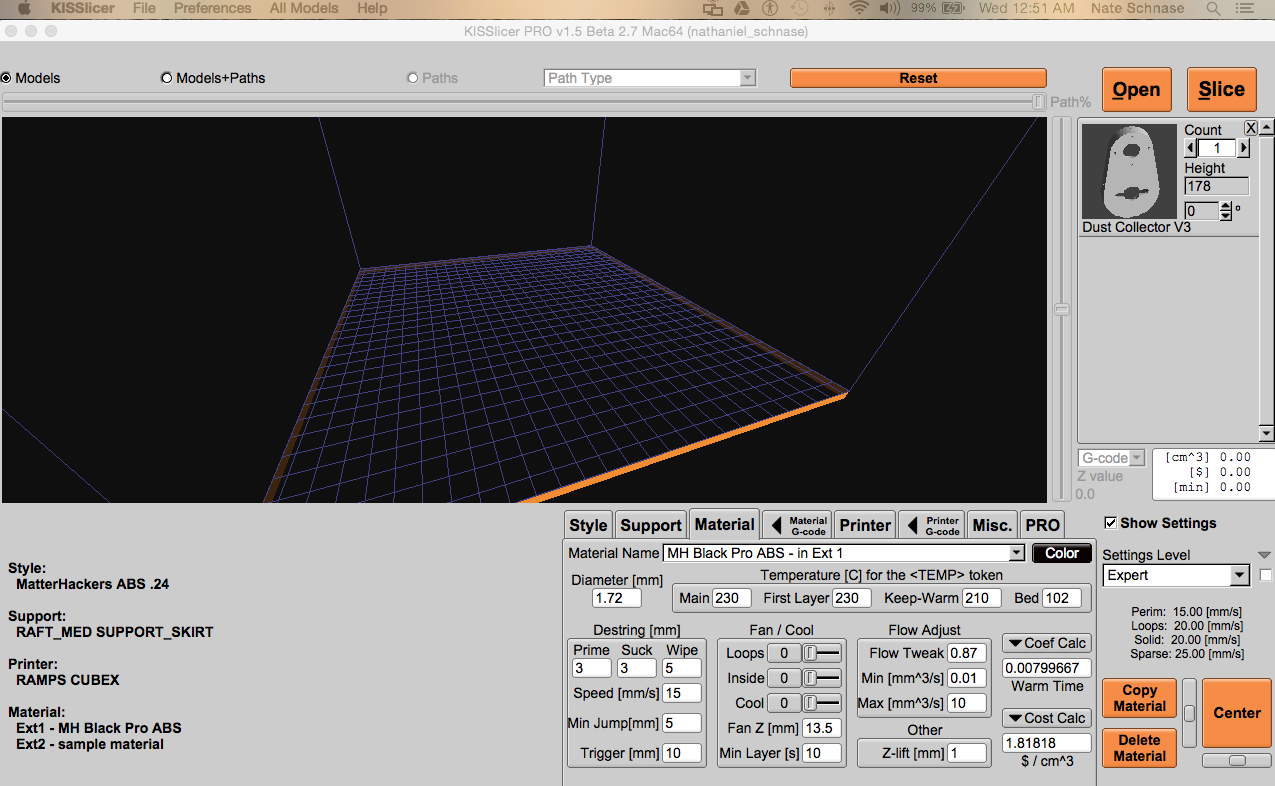Screen dimensions: 1275x786
Task: Adjust the Cool fan slider
Action: tap(821, 703)
